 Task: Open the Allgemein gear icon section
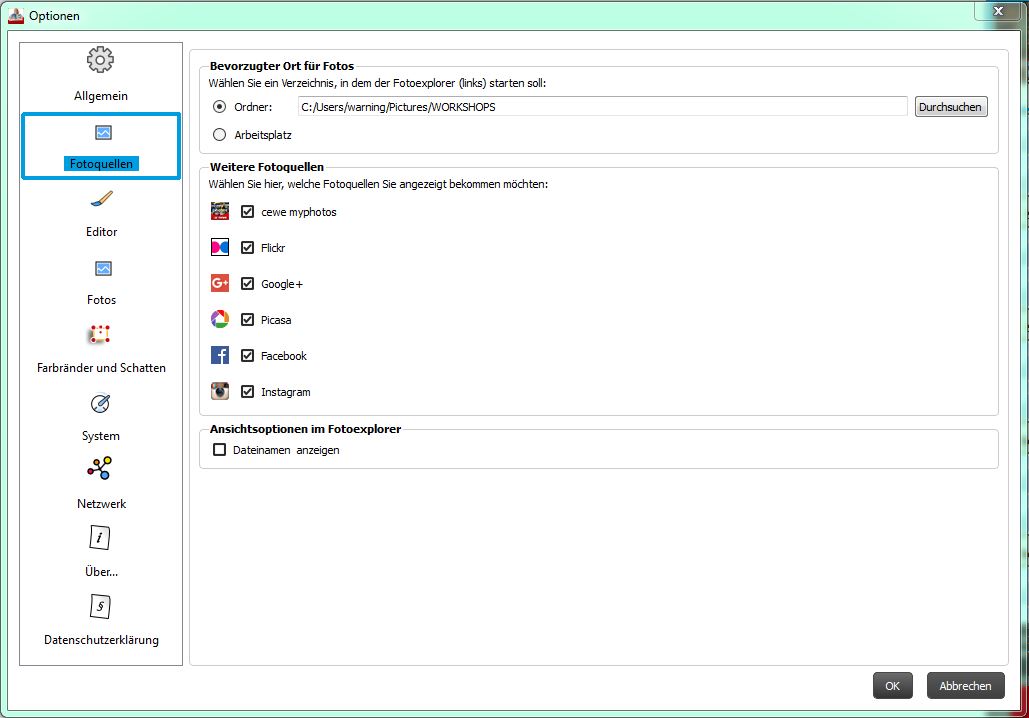click(x=101, y=61)
